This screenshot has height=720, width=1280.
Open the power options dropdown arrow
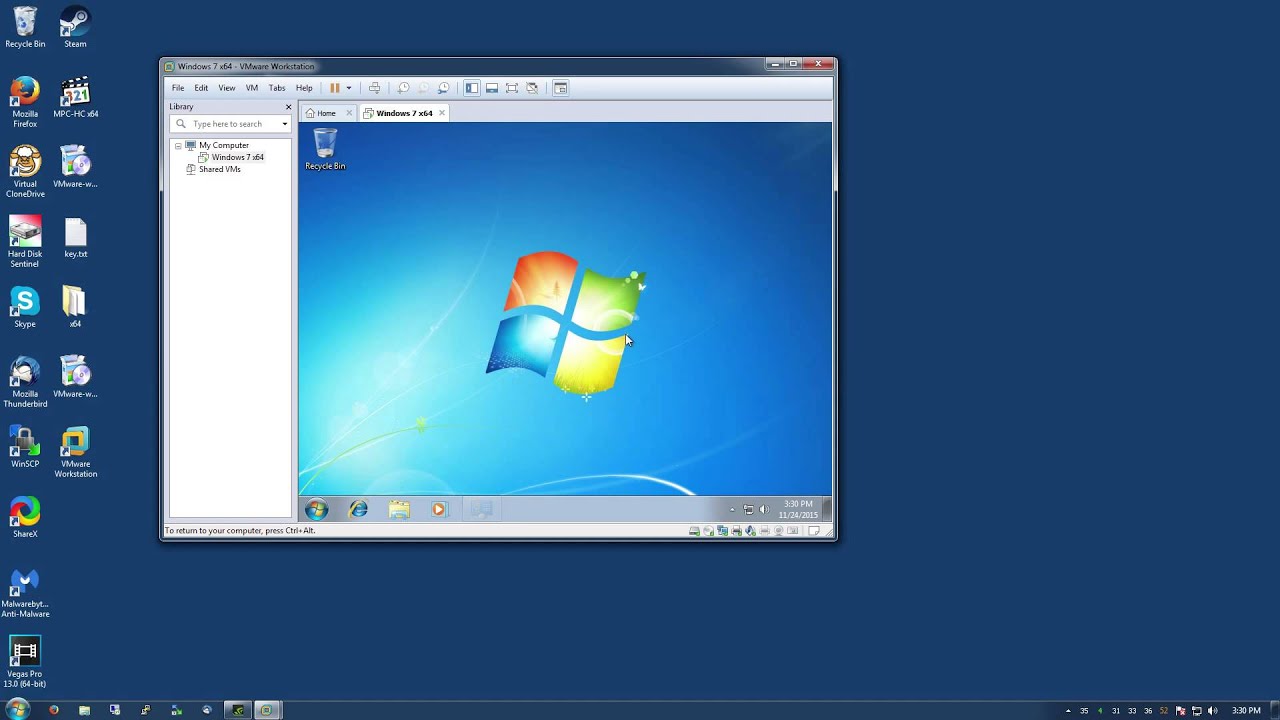click(x=349, y=88)
